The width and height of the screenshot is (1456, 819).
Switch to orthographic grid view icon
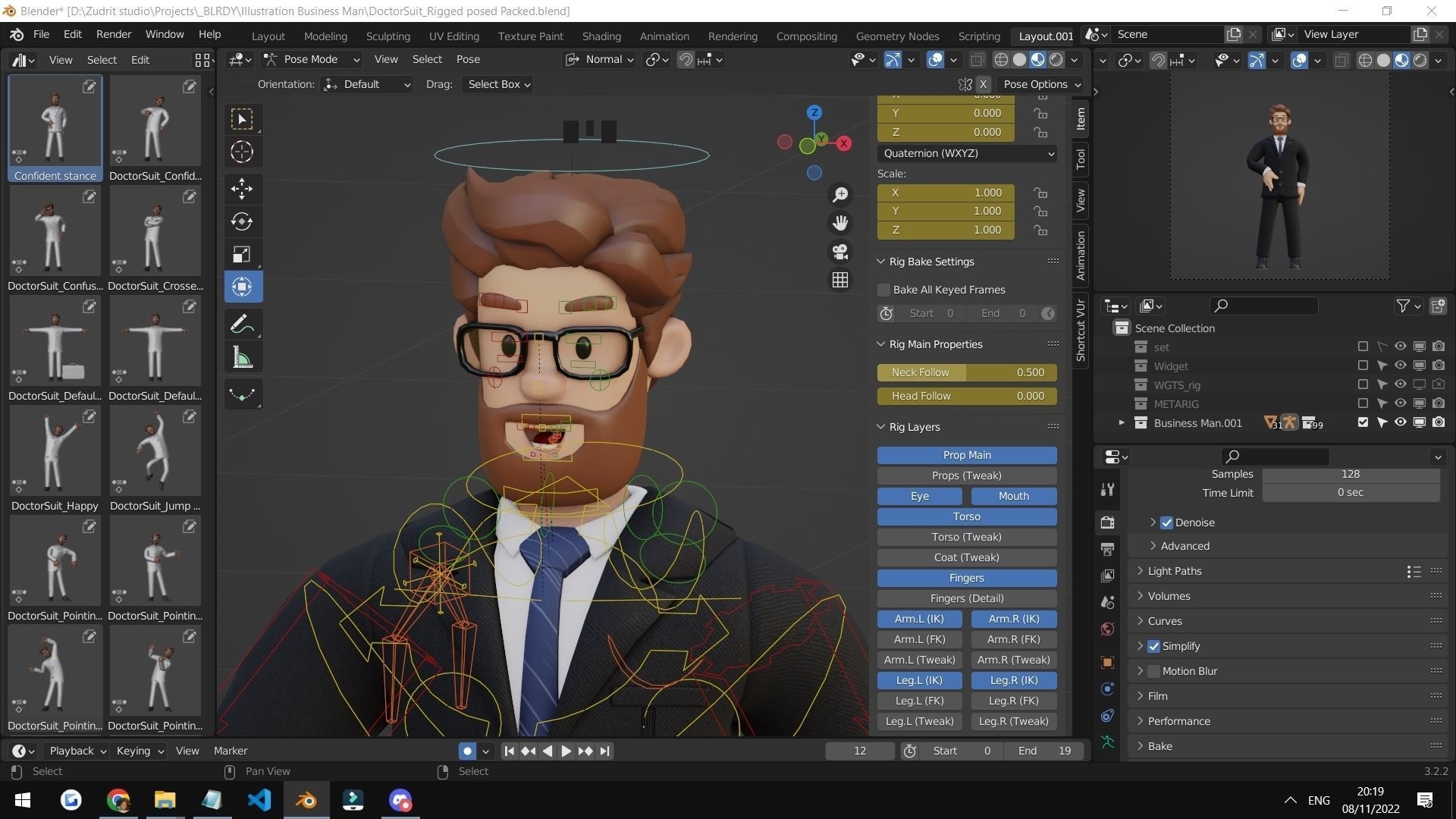click(839, 280)
